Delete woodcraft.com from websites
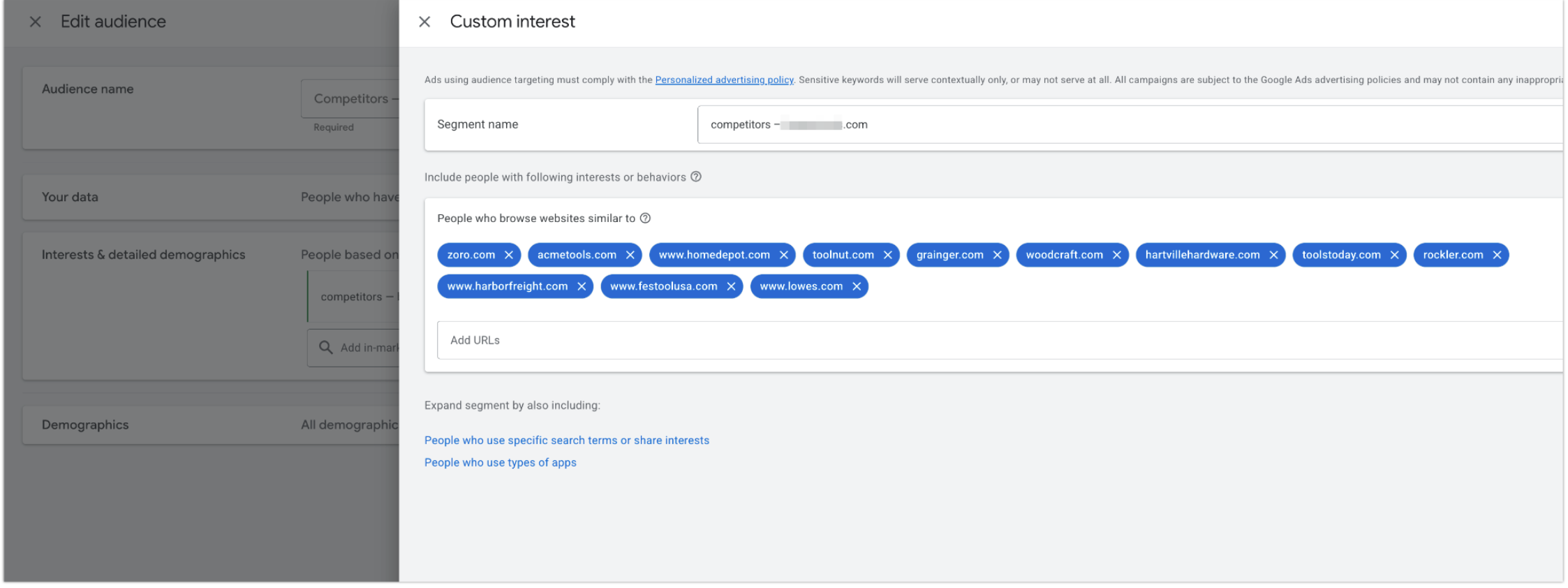The height and width of the screenshot is (588, 1568). (1117, 255)
